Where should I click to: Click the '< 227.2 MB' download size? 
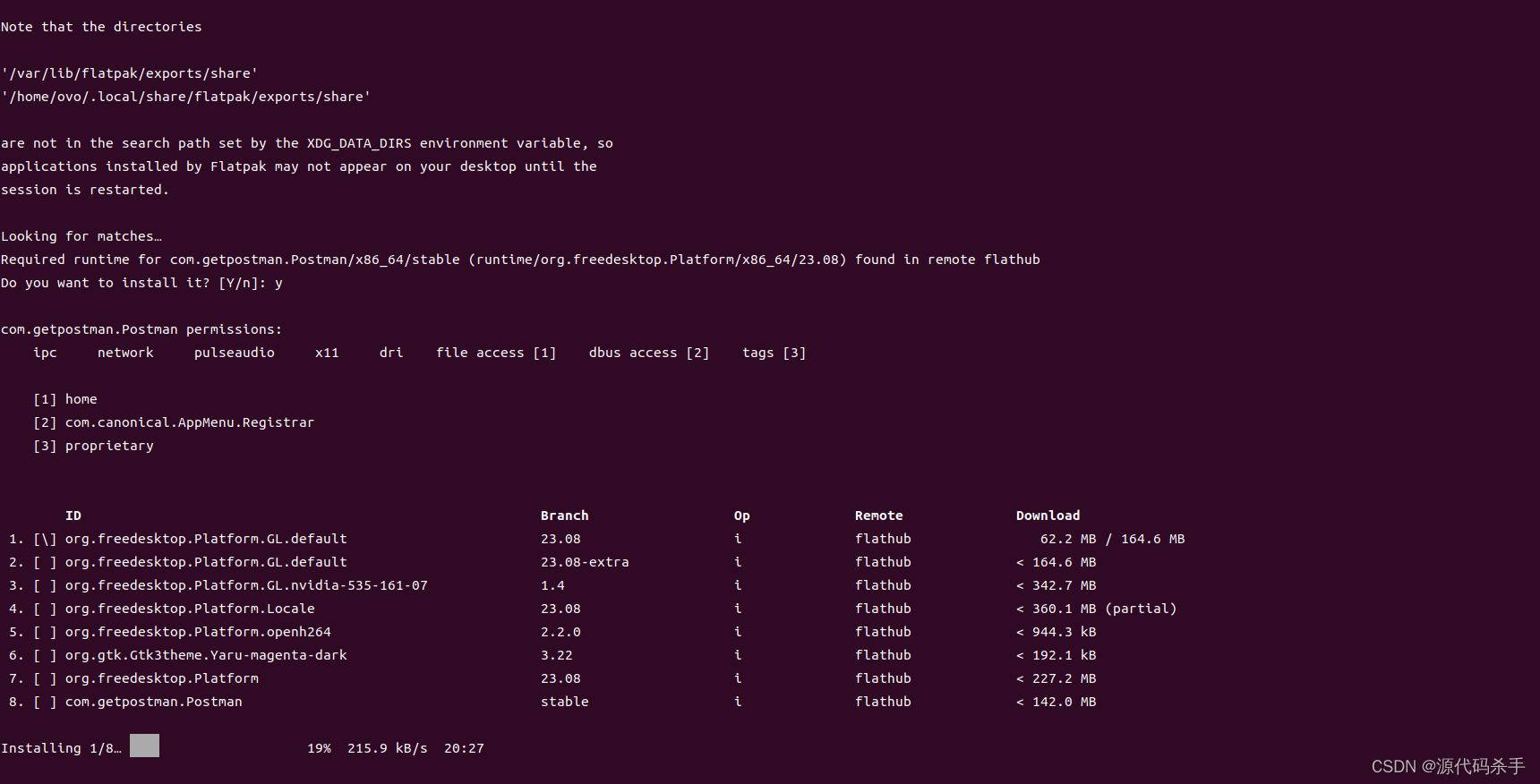(x=1057, y=678)
